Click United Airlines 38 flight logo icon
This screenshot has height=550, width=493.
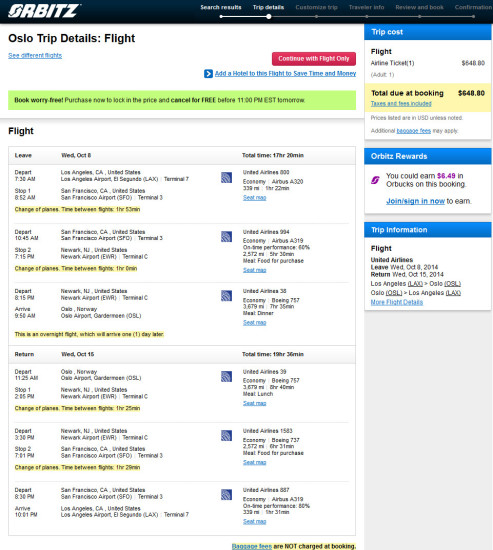click(226, 296)
